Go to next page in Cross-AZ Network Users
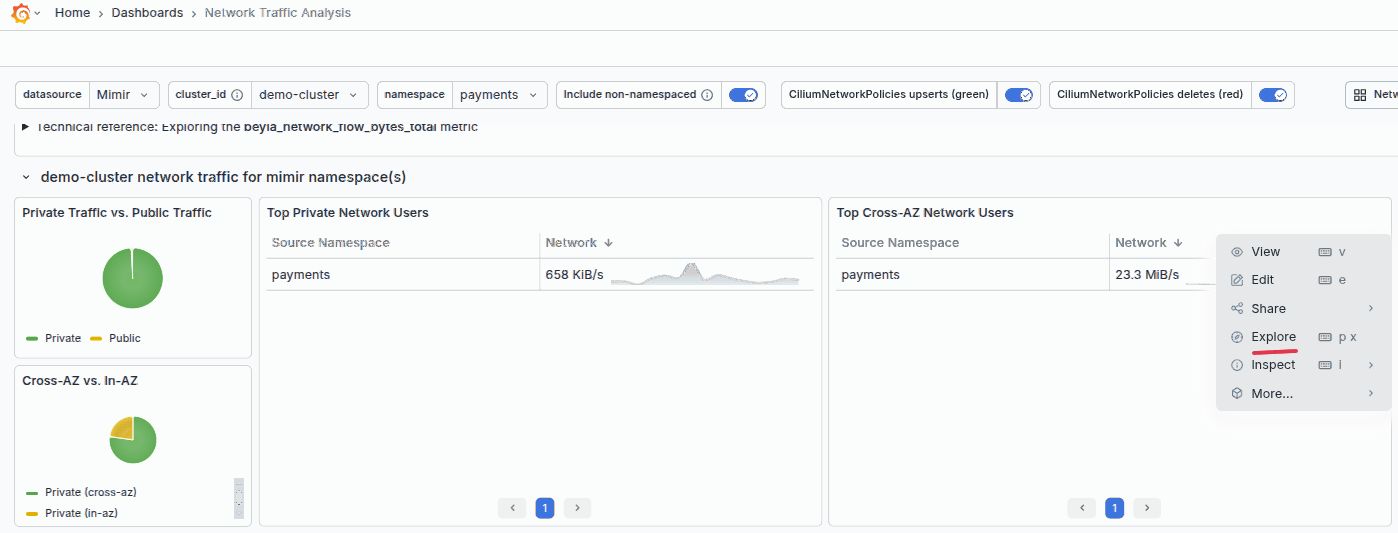This screenshot has width=1398, height=533. (x=1147, y=508)
